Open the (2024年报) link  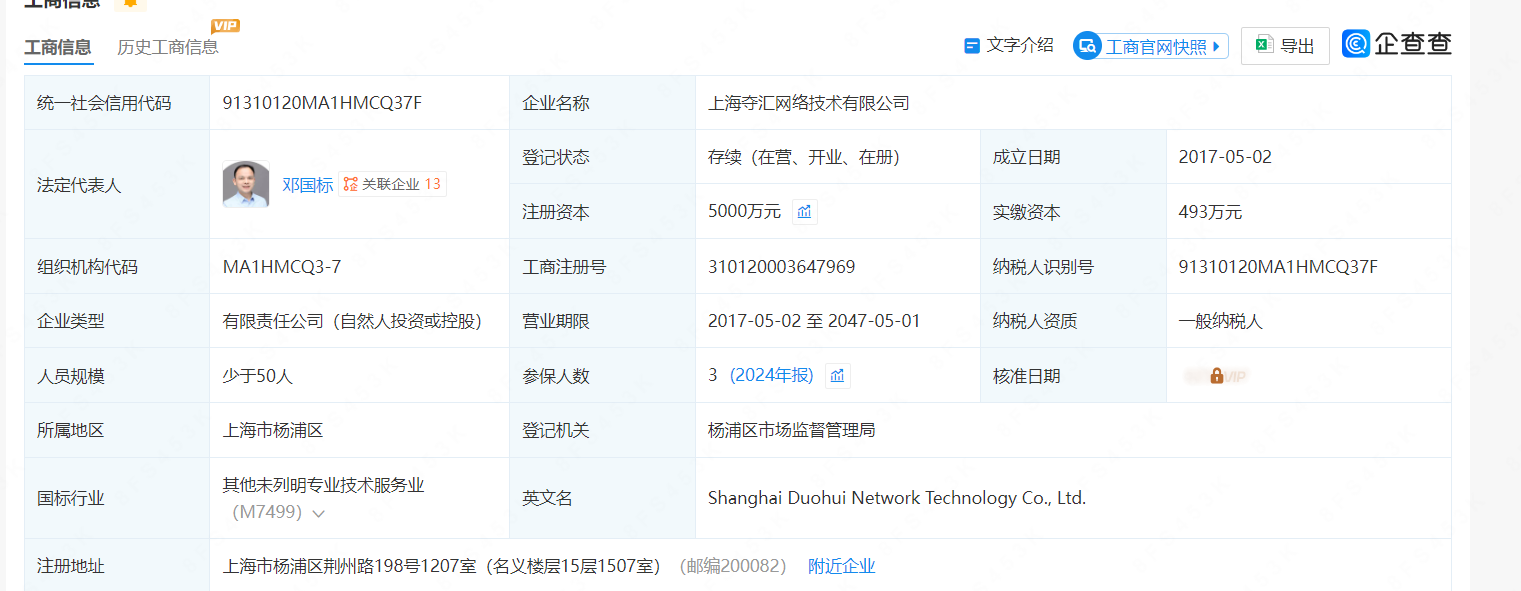(x=772, y=376)
